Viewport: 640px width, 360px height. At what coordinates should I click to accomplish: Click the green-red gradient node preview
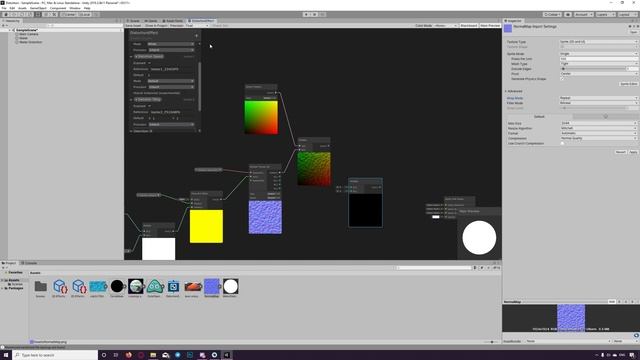(x=261, y=117)
